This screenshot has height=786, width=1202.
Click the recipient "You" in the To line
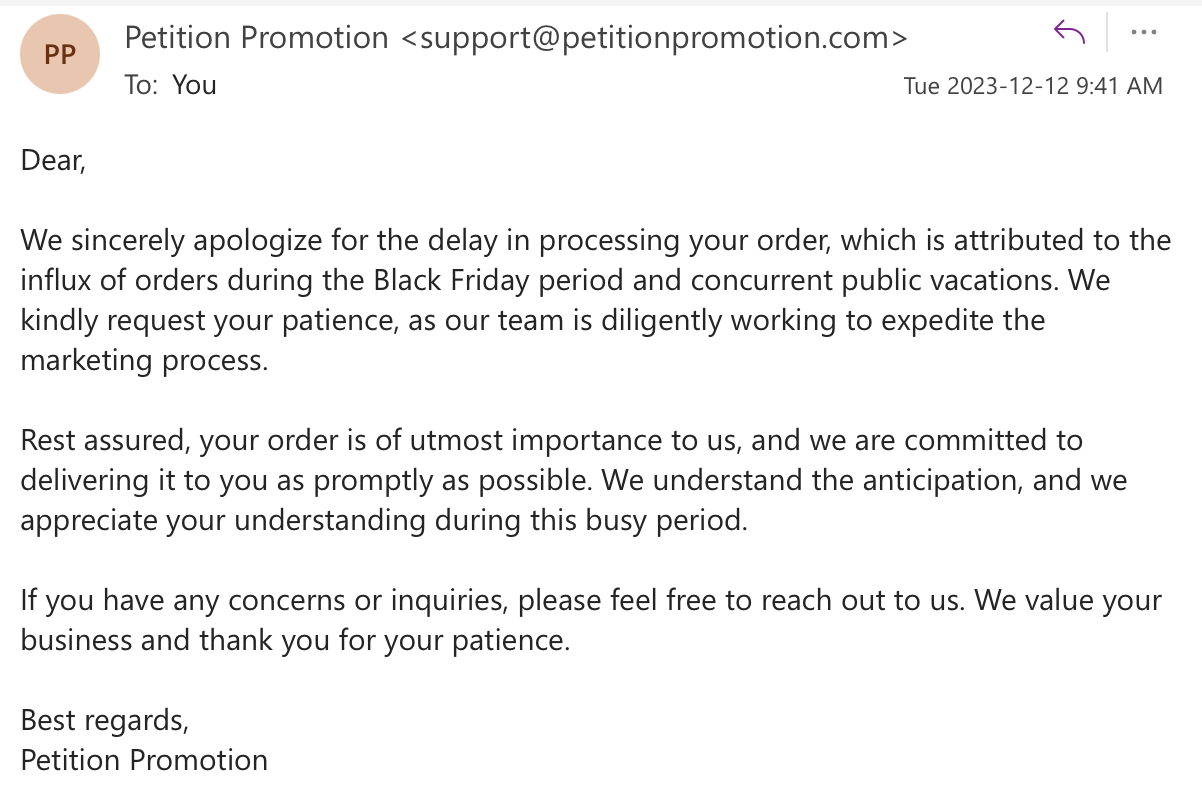coord(194,85)
